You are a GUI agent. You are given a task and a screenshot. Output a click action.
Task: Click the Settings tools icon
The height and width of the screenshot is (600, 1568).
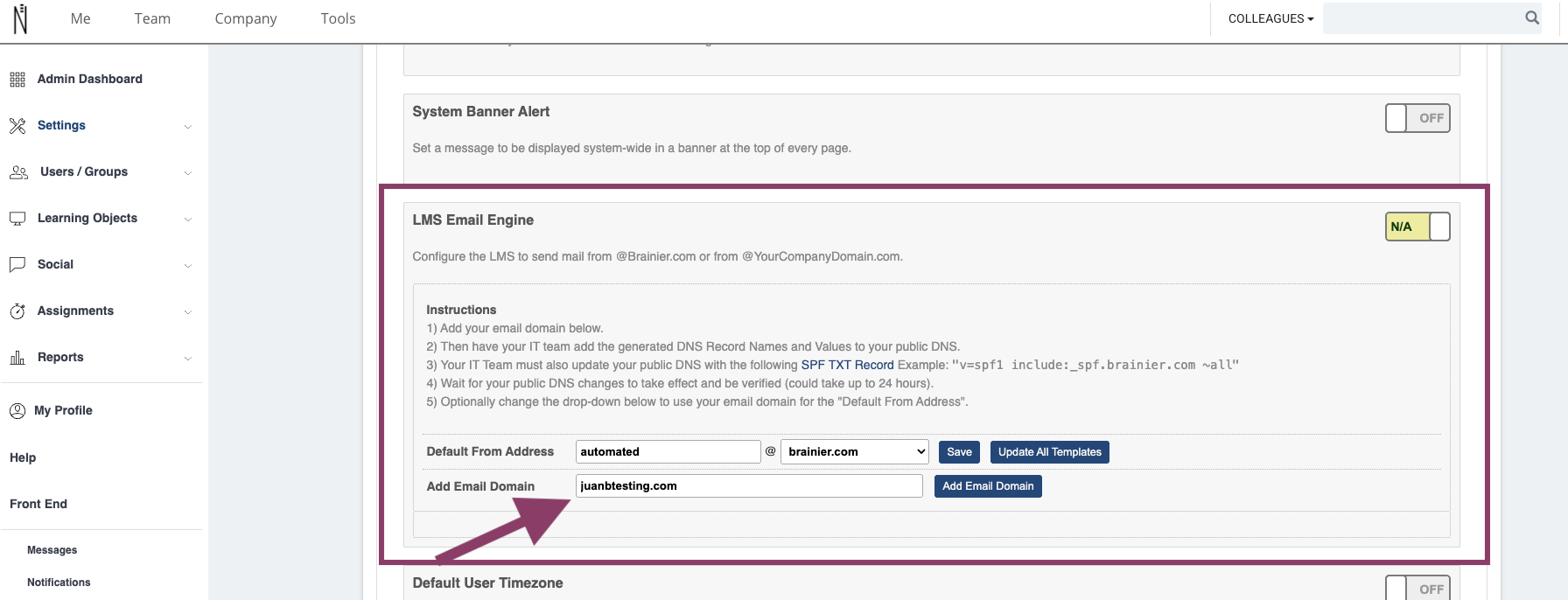17,126
